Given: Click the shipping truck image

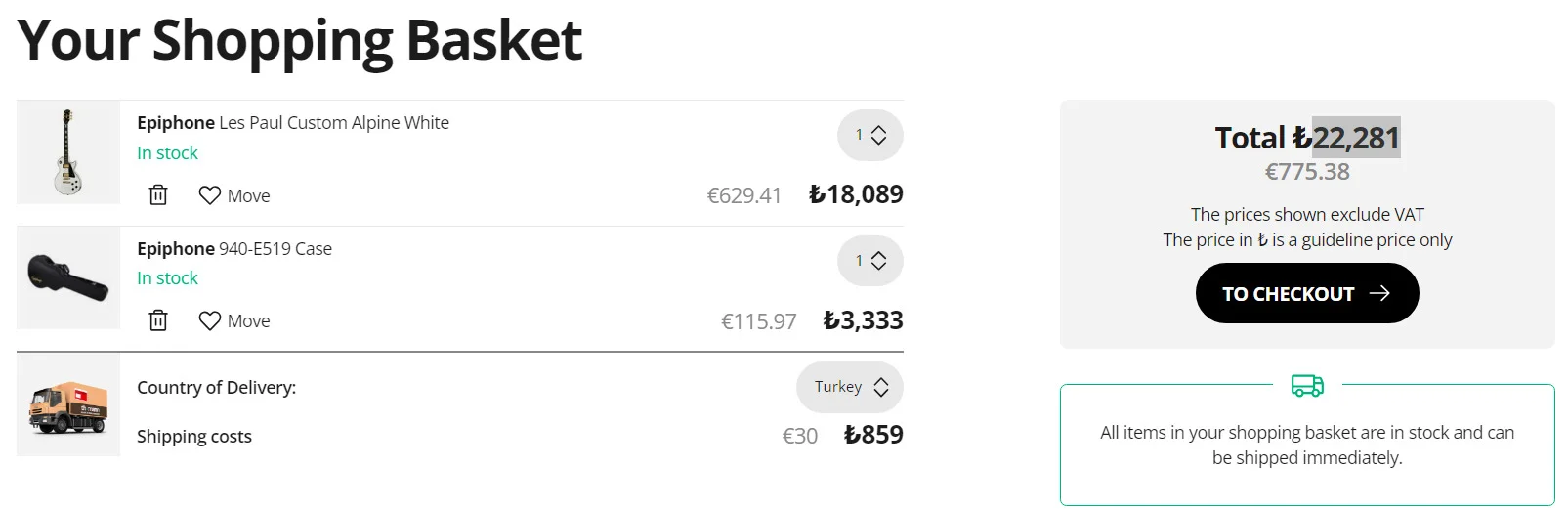Looking at the screenshot, I should [x=68, y=405].
